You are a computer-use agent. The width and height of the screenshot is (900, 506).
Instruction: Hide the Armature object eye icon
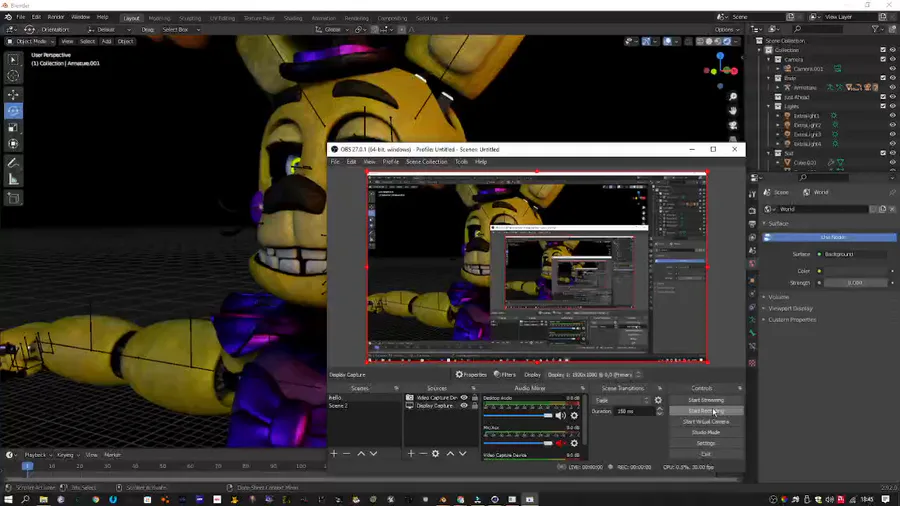pyautogui.click(x=893, y=87)
